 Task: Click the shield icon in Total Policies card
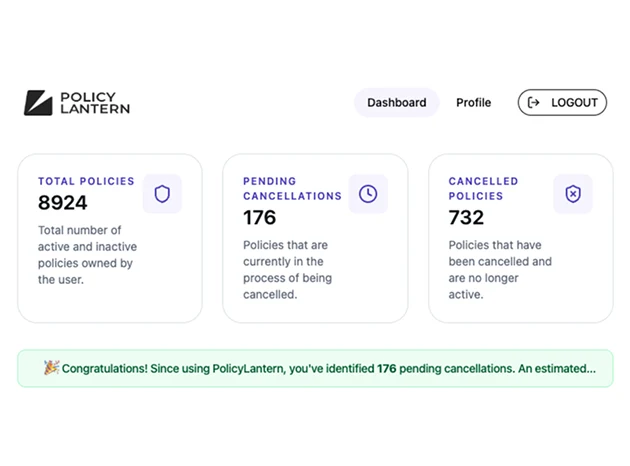click(x=162, y=194)
